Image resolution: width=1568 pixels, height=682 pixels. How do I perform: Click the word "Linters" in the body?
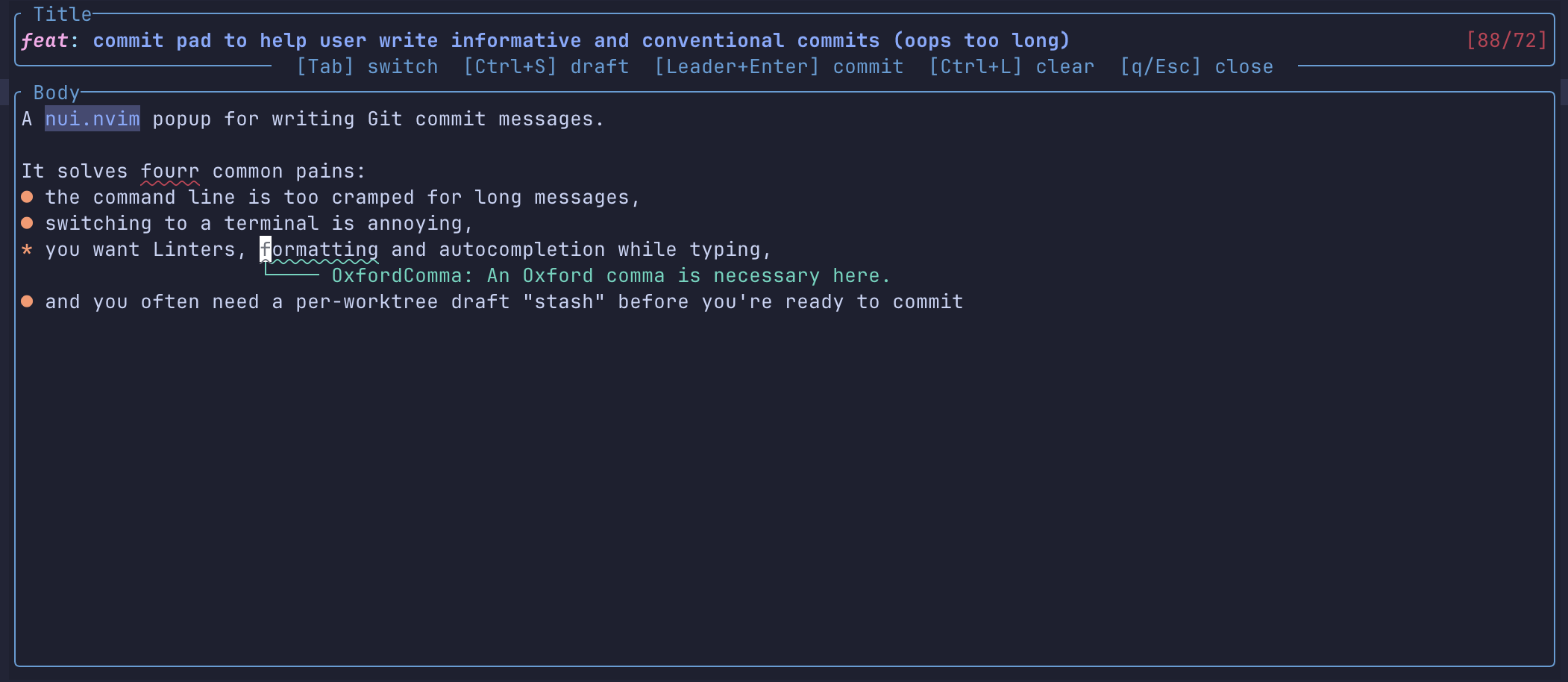pos(194,250)
